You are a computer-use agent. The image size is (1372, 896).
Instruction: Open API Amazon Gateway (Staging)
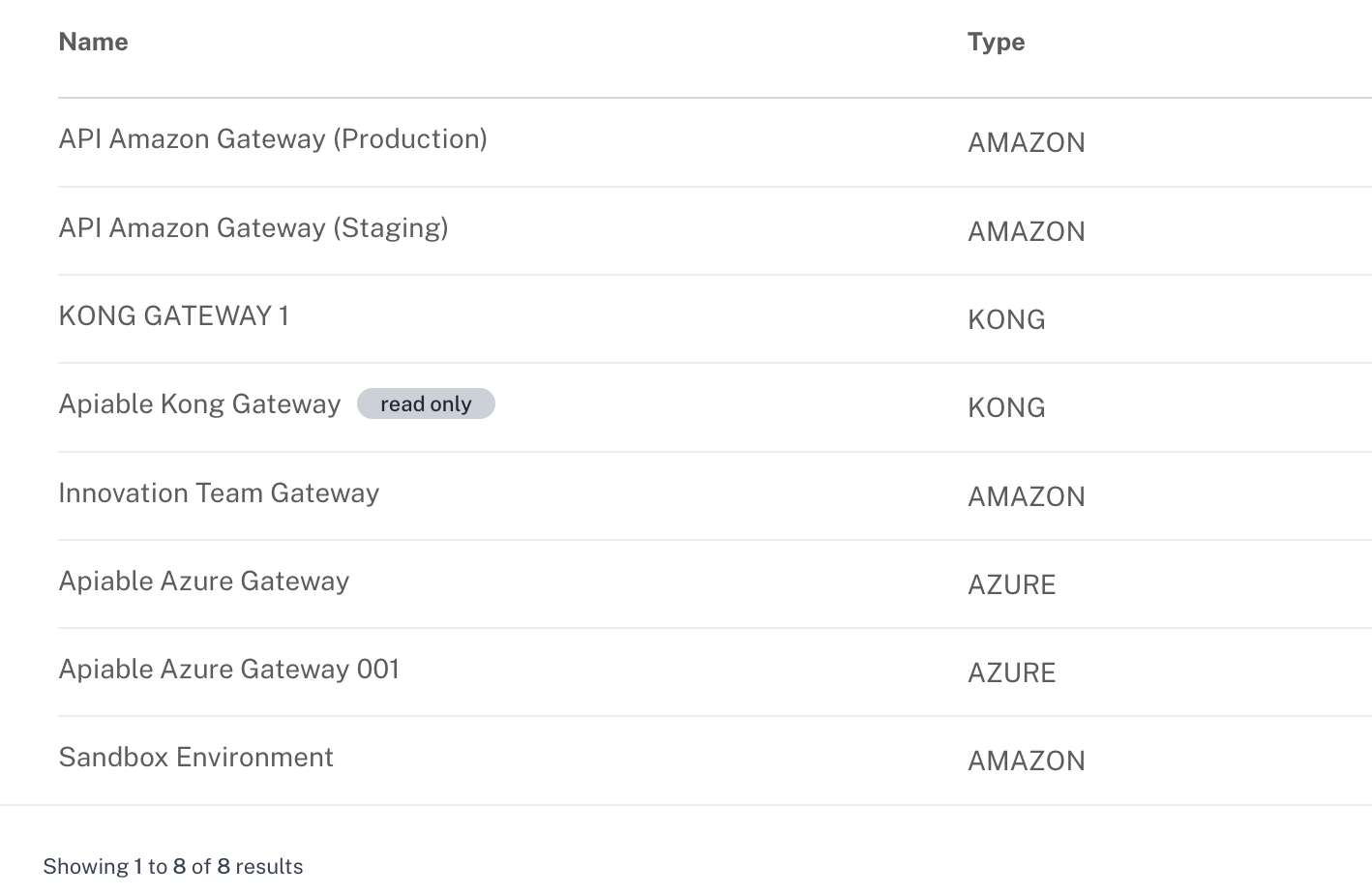click(254, 228)
